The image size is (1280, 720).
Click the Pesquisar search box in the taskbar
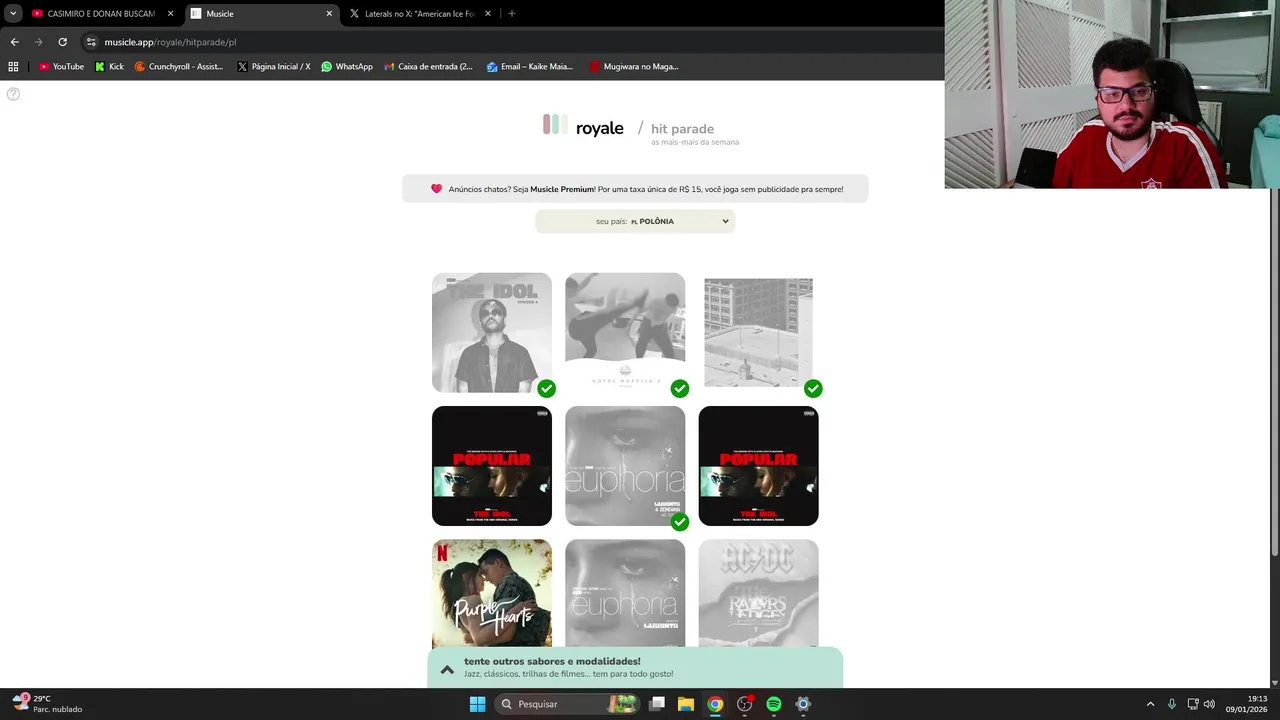(x=567, y=704)
